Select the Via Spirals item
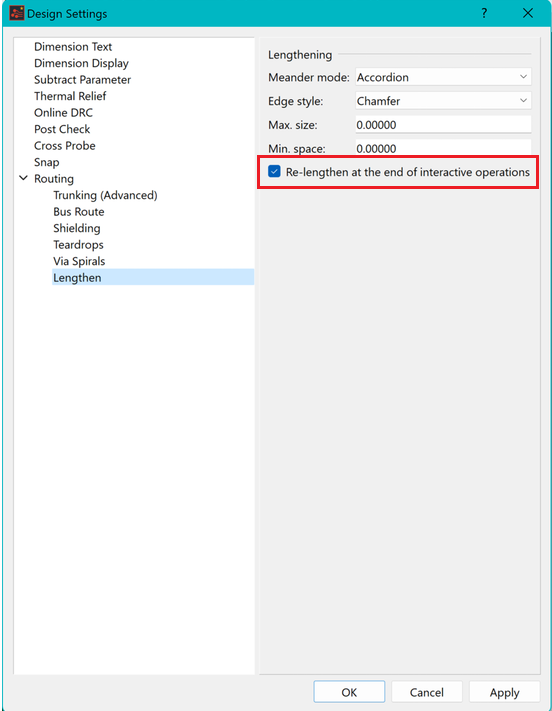552x711 pixels. [x=79, y=261]
